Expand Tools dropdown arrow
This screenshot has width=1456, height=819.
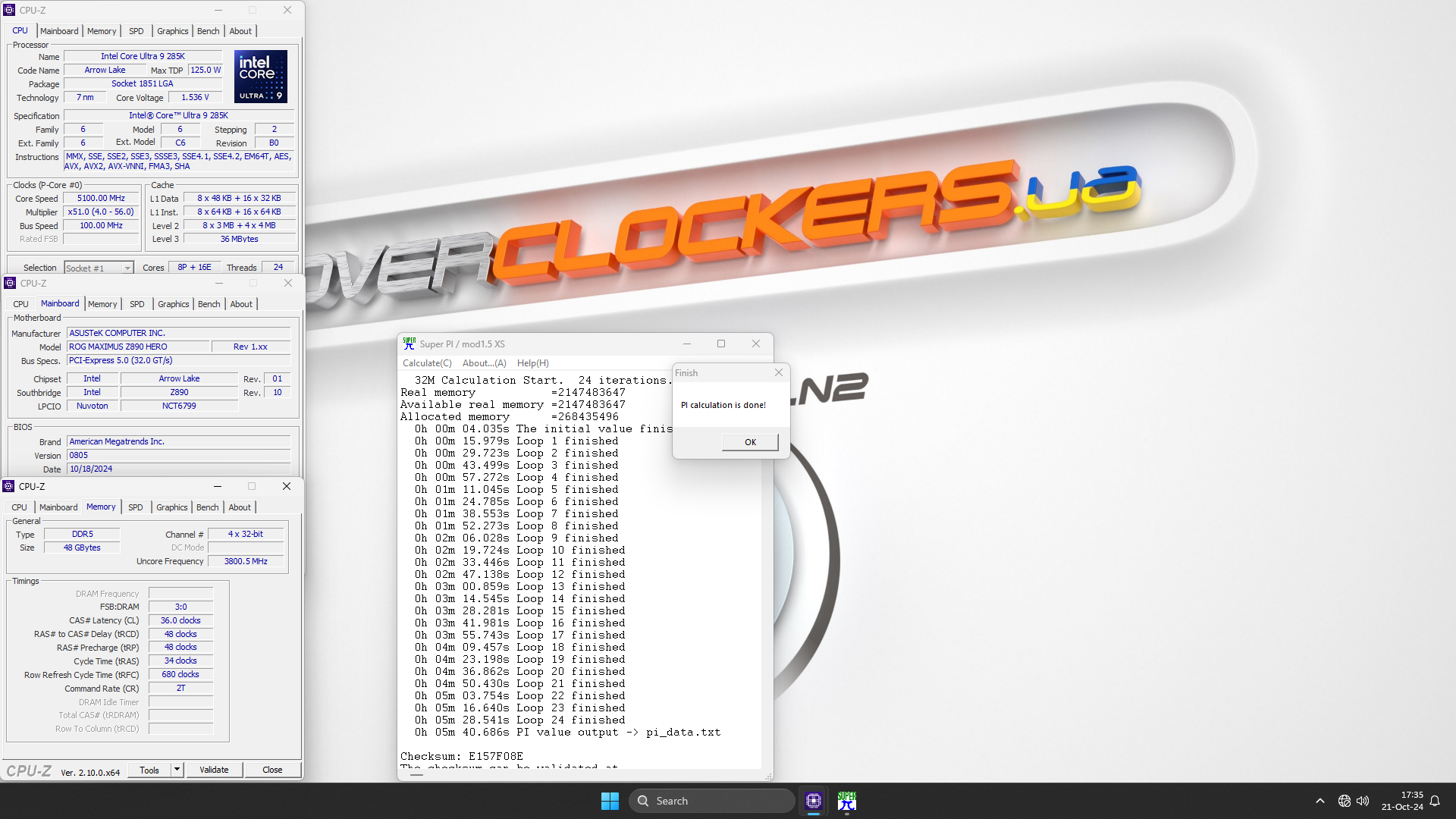[177, 770]
